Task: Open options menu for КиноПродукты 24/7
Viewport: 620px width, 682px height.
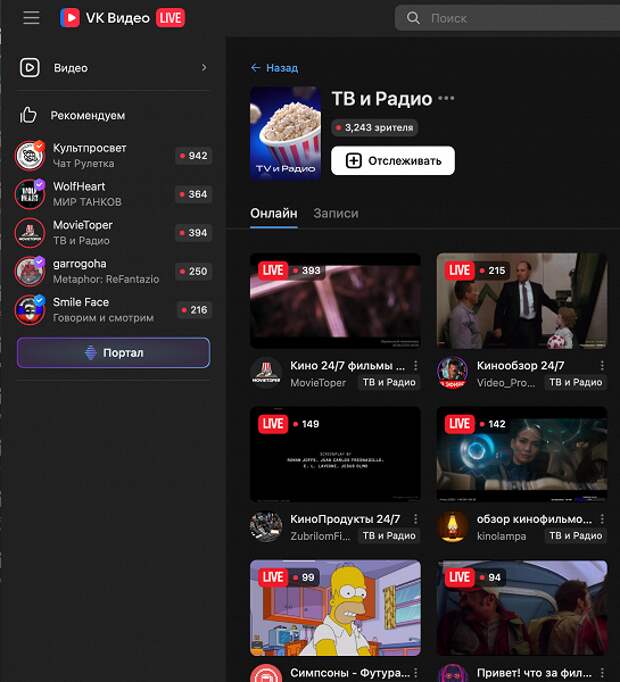Action: (x=416, y=519)
